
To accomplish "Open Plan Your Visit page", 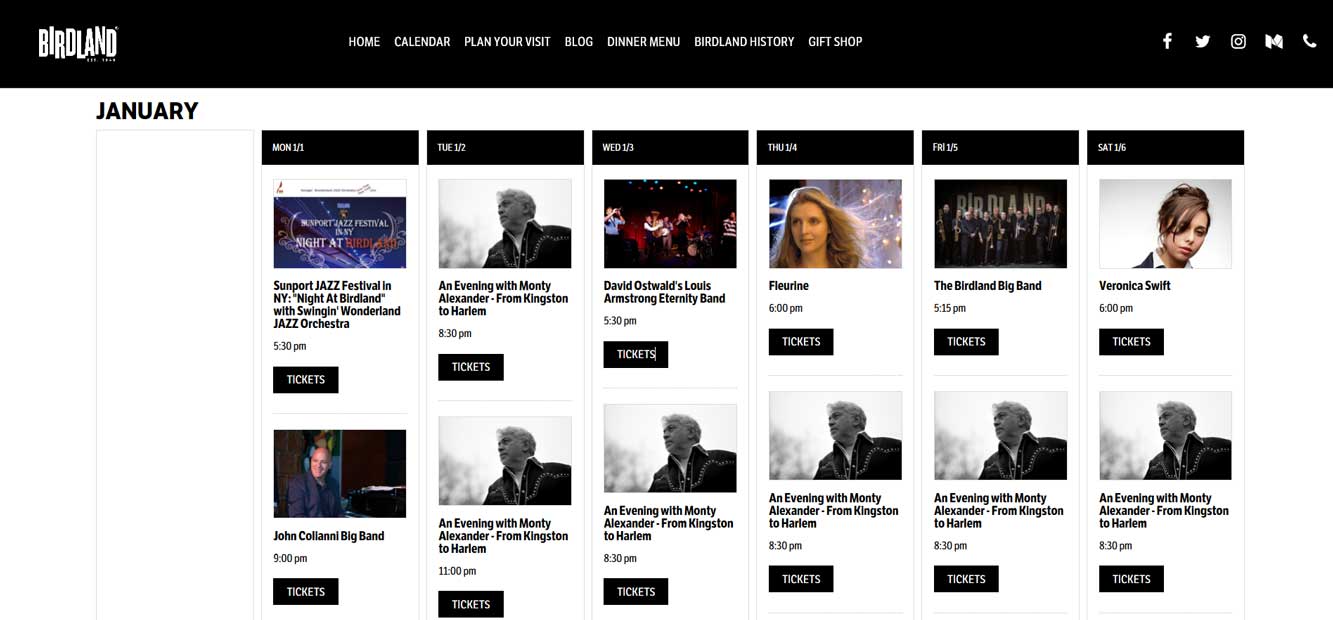I will 507,42.
